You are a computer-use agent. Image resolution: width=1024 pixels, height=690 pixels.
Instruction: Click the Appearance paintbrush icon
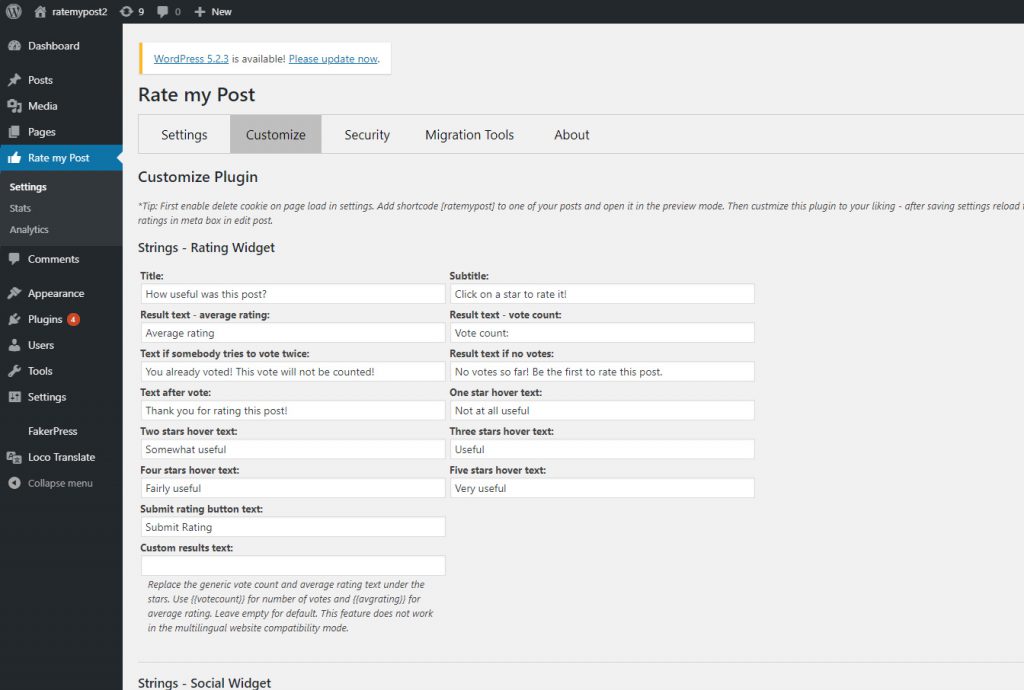[x=14, y=293]
